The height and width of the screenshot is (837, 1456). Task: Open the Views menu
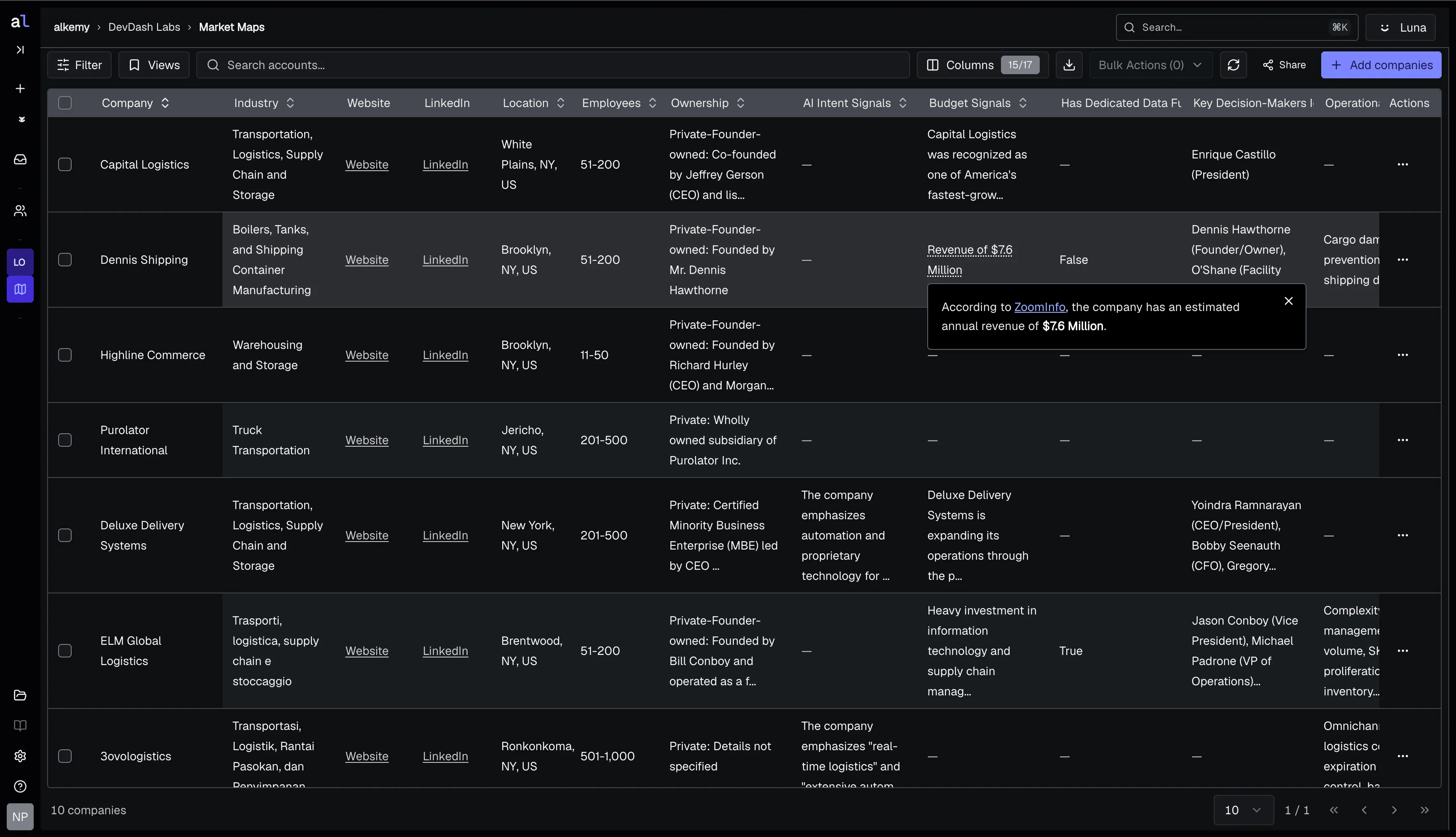coord(154,65)
